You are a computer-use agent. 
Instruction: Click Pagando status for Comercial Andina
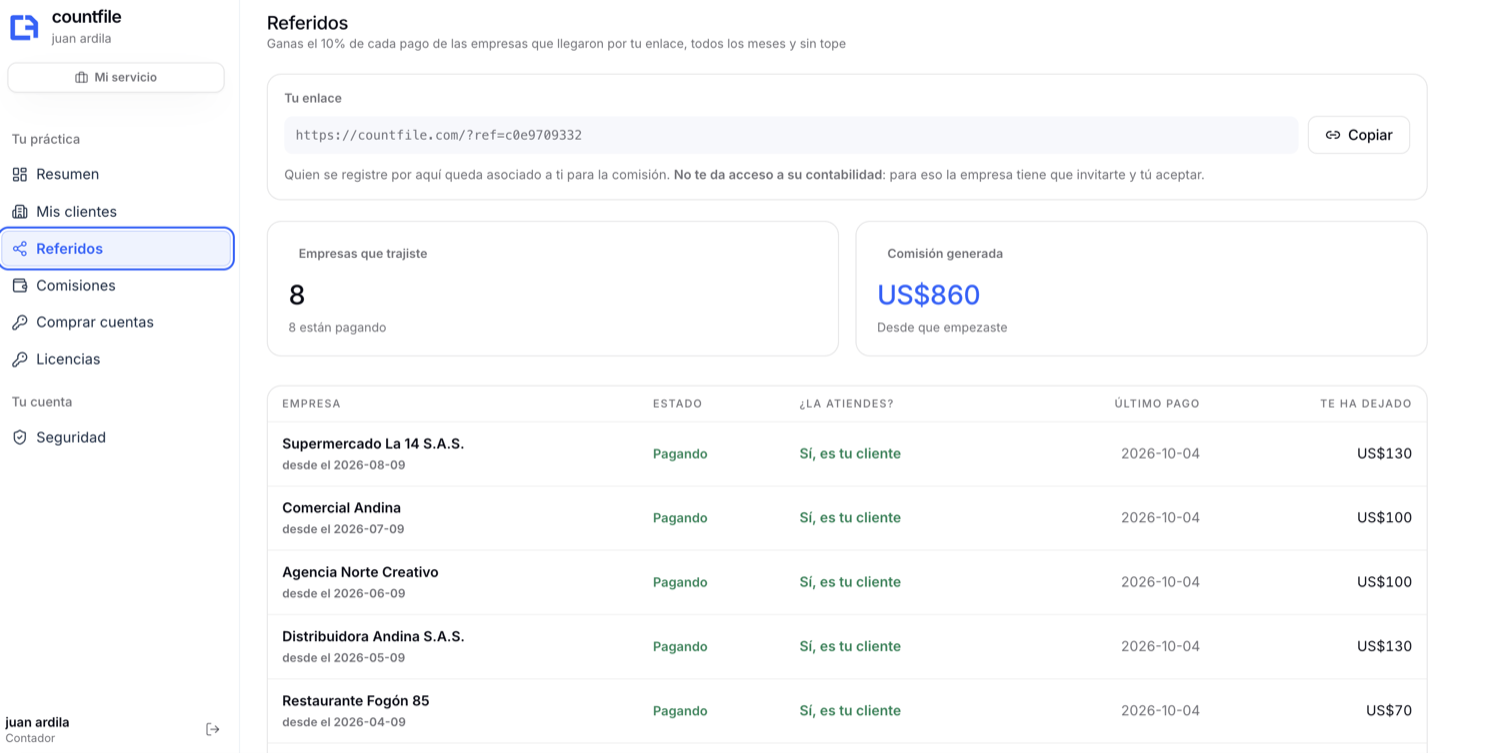point(680,518)
